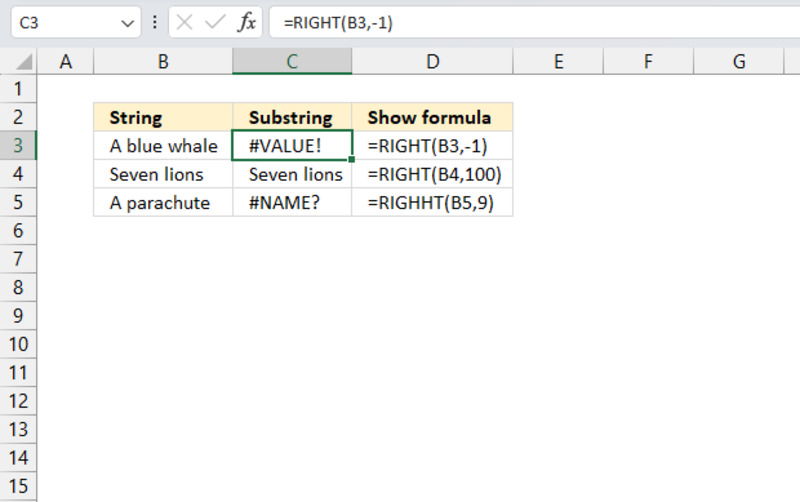Click the #VALUE! error cell

click(x=292, y=145)
